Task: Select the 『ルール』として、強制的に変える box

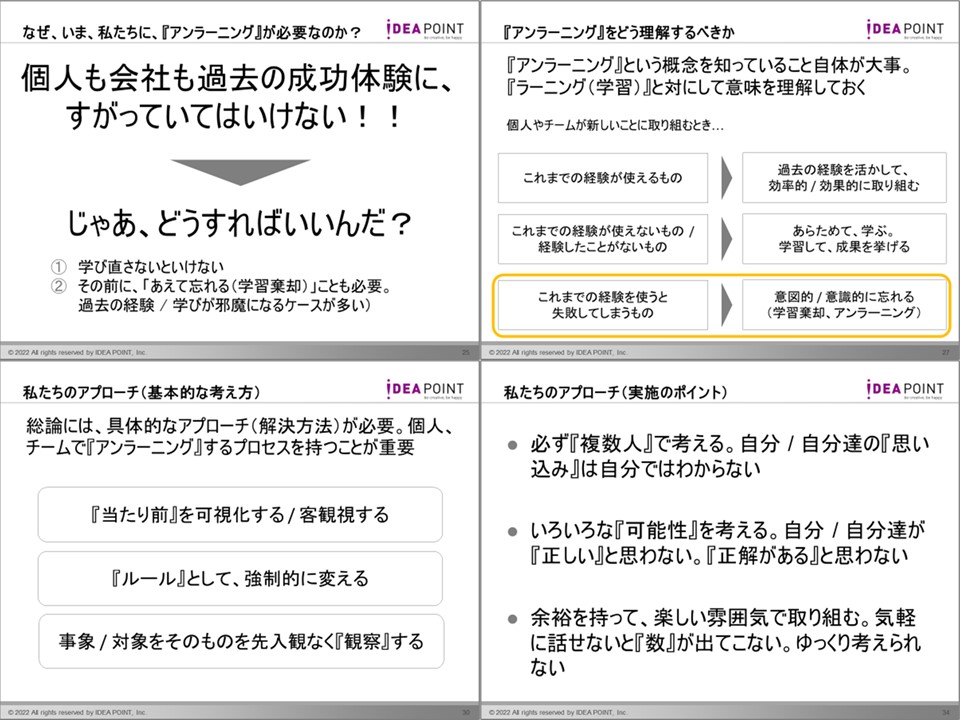Action: (x=240, y=578)
